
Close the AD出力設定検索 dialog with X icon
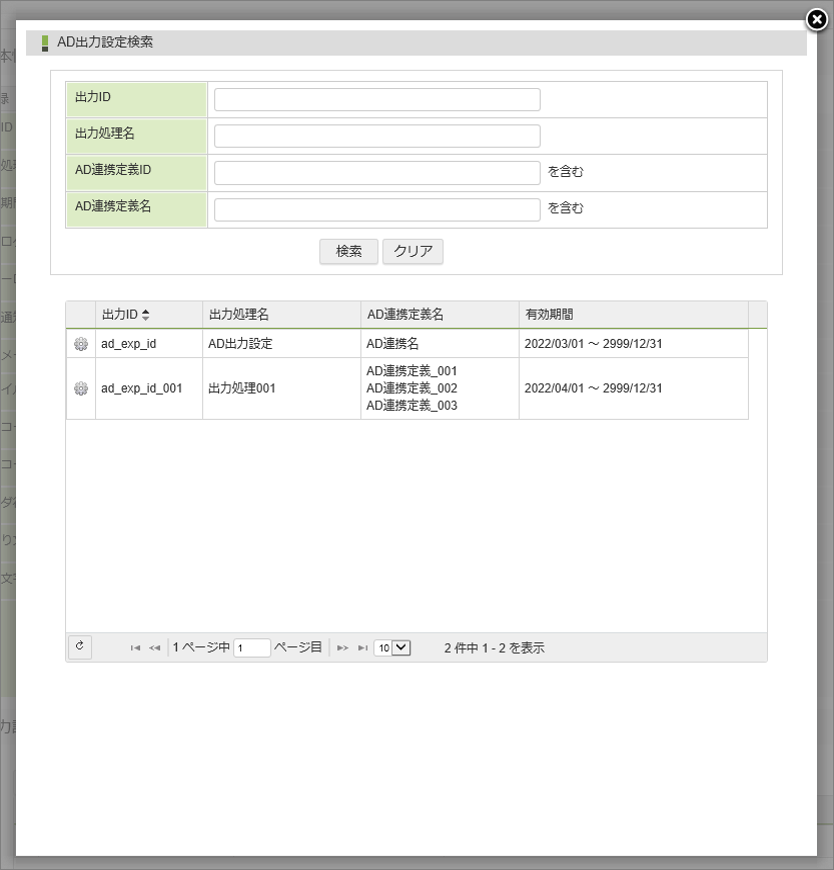(x=817, y=19)
